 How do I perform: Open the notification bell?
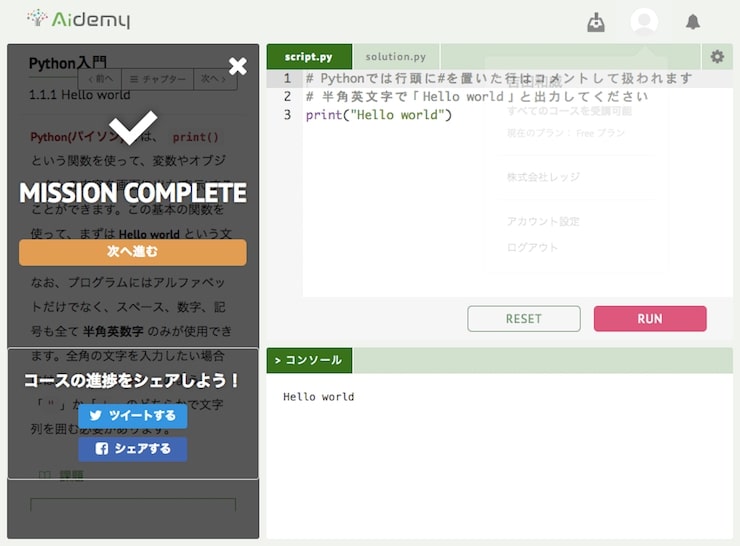click(x=693, y=22)
